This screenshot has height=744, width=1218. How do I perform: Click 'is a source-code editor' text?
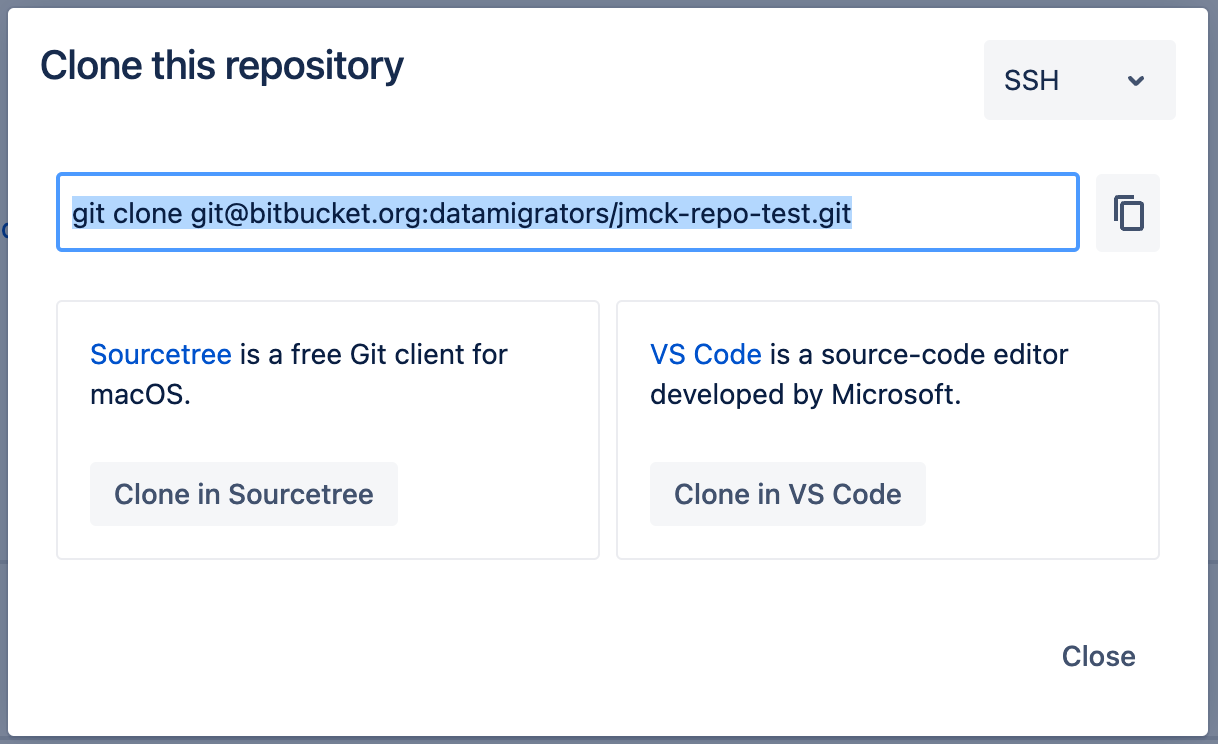[x=919, y=354]
